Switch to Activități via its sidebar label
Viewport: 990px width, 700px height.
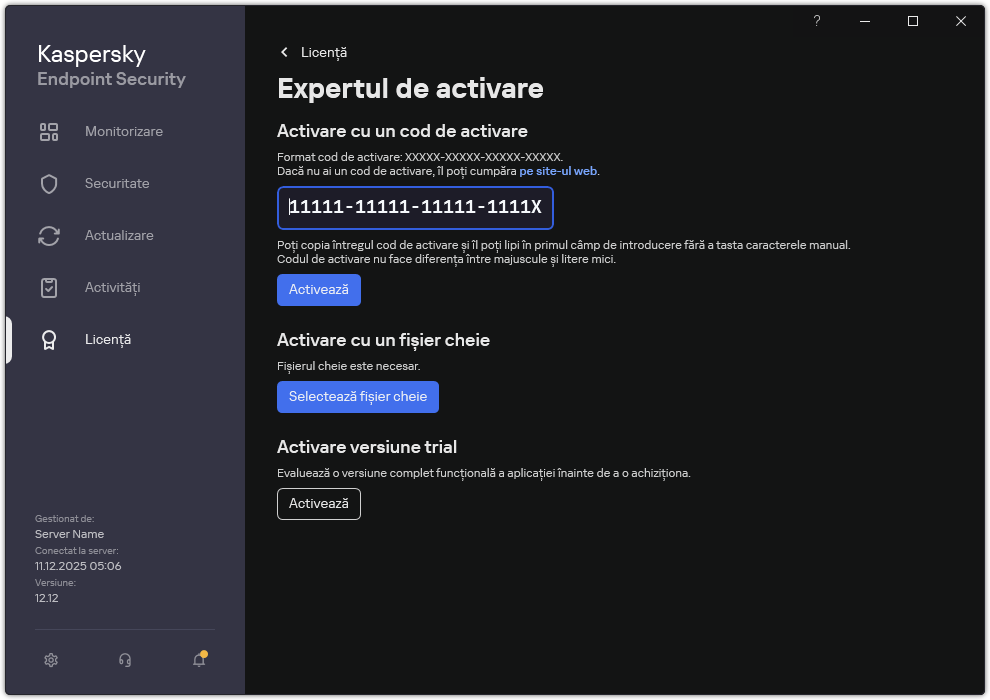coord(112,287)
